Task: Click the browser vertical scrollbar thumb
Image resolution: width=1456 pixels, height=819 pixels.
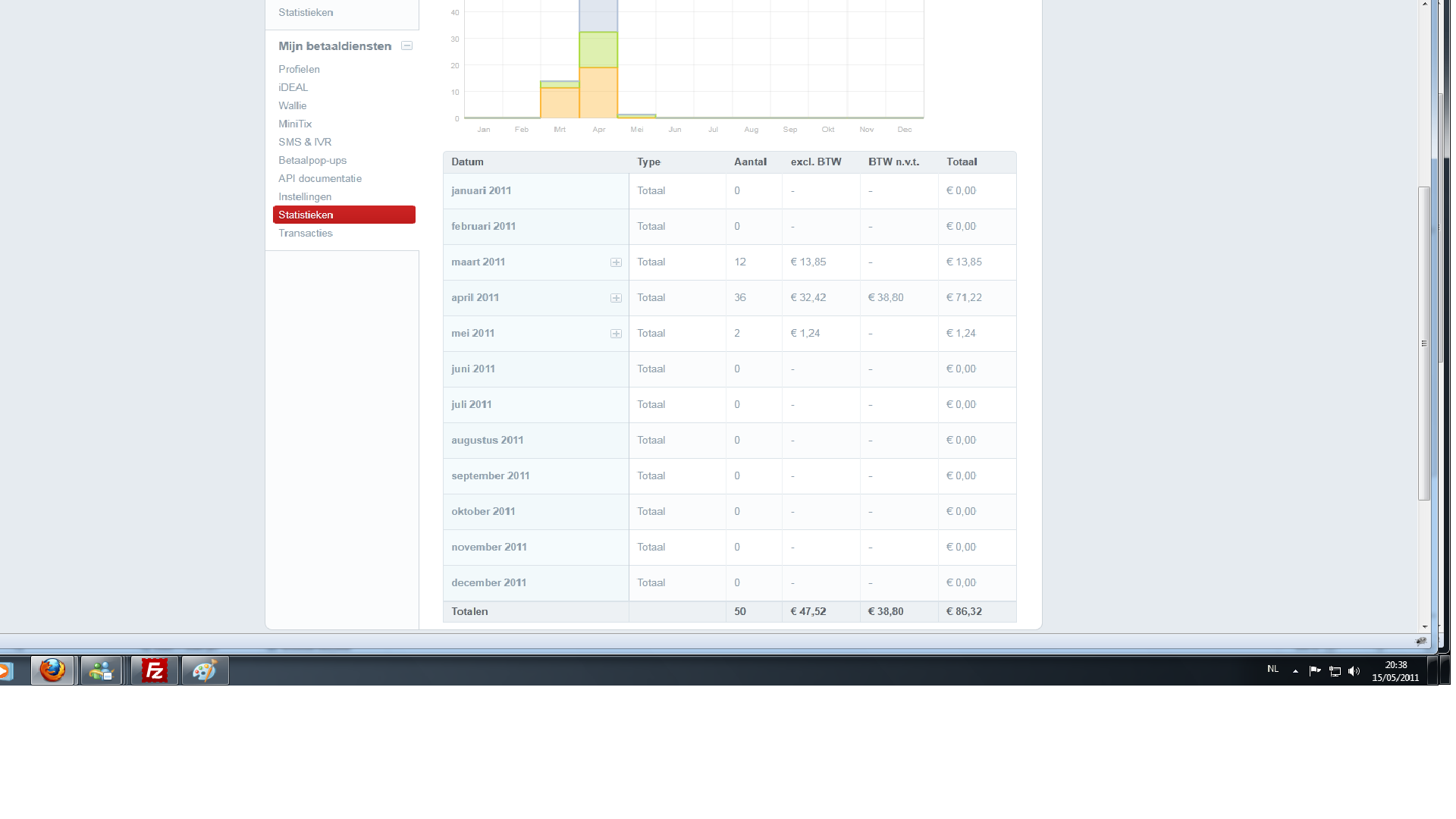Action: (1424, 343)
